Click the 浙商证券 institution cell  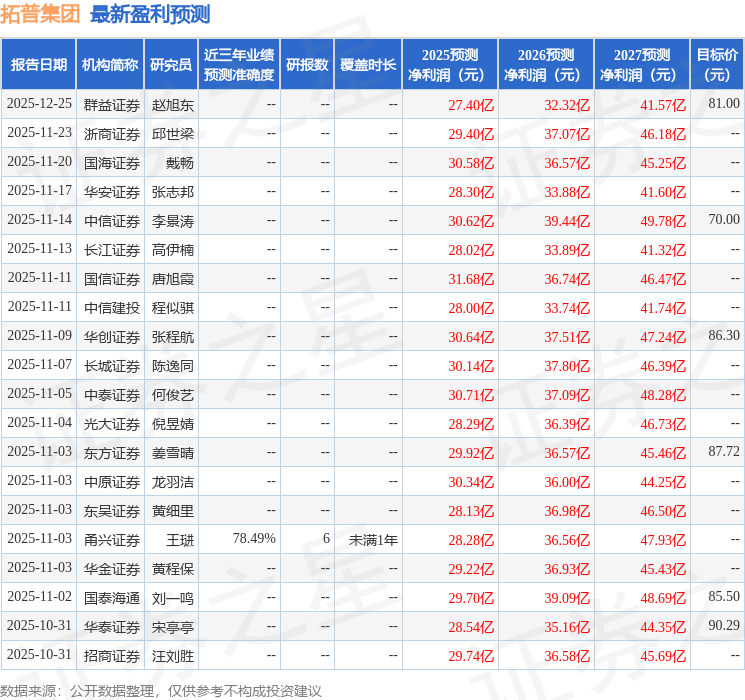(x=112, y=134)
